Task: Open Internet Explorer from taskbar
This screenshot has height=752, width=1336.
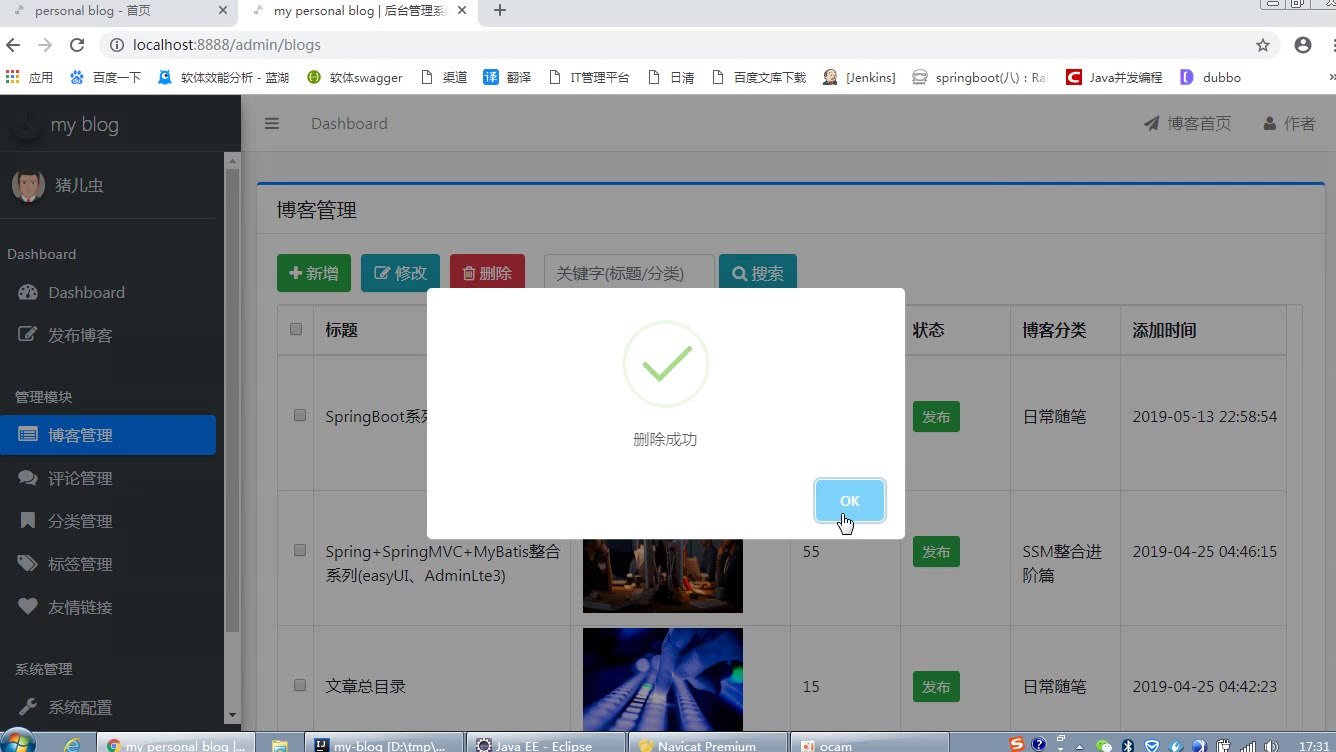Action: tap(73, 745)
